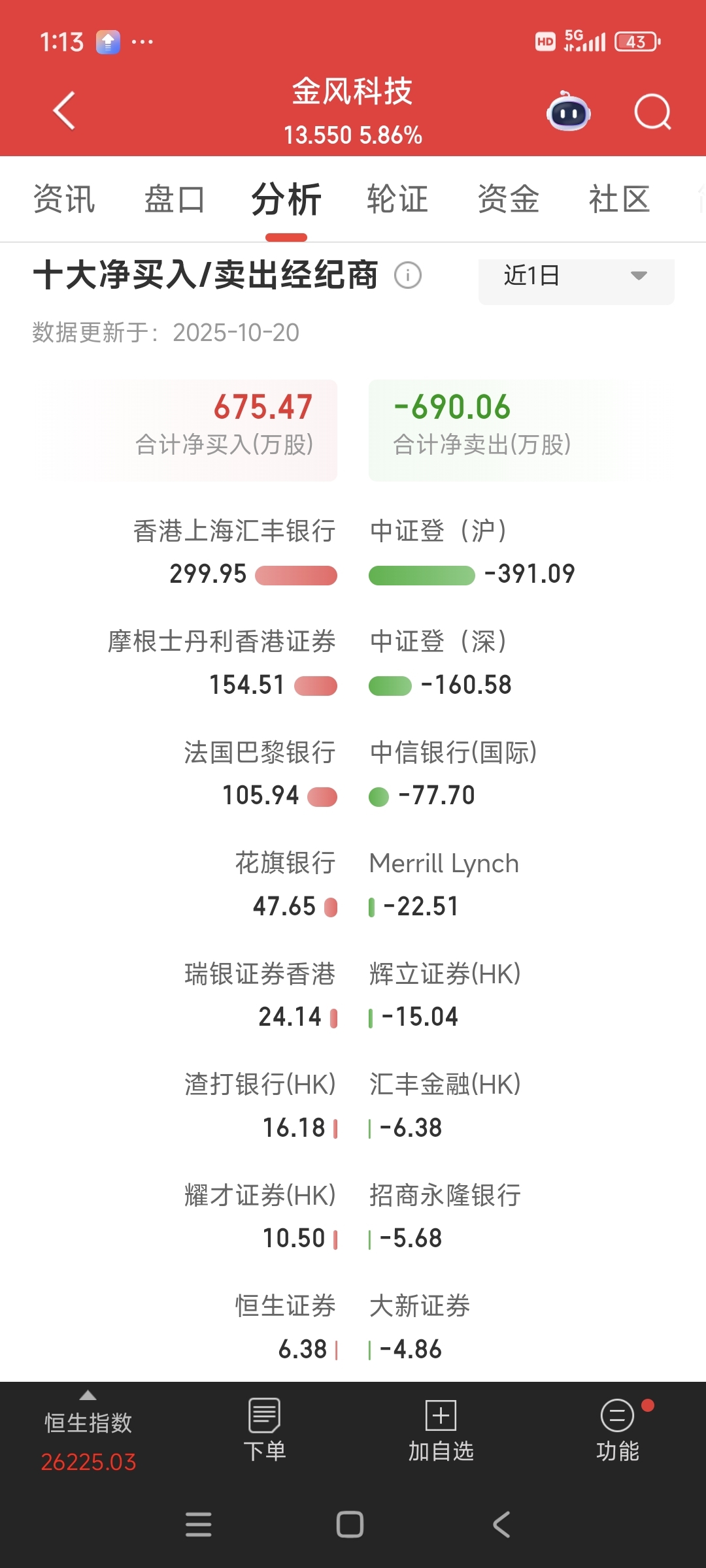Tap the back arrow in header

click(x=64, y=111)
